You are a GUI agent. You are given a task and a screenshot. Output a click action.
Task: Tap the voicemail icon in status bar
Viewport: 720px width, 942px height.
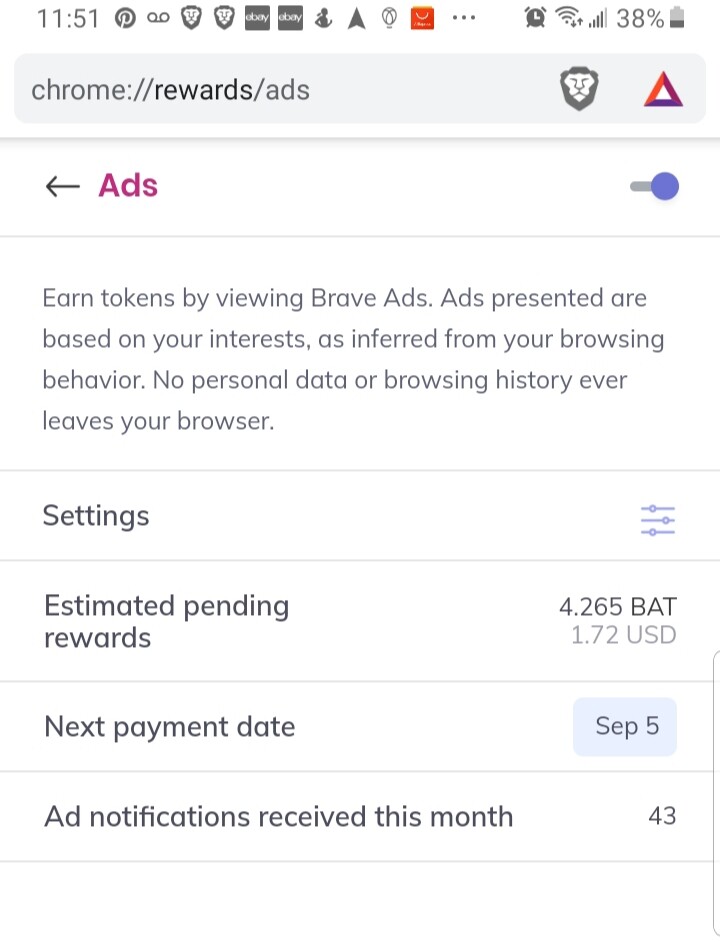(x=158, y=18)
